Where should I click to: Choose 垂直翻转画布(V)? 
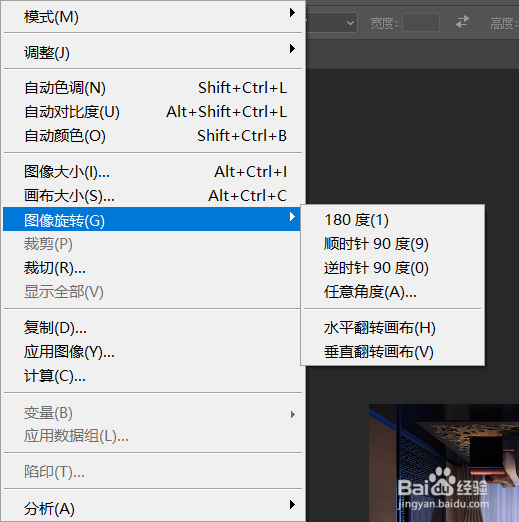pyautogui.click(x=393, y=352)
